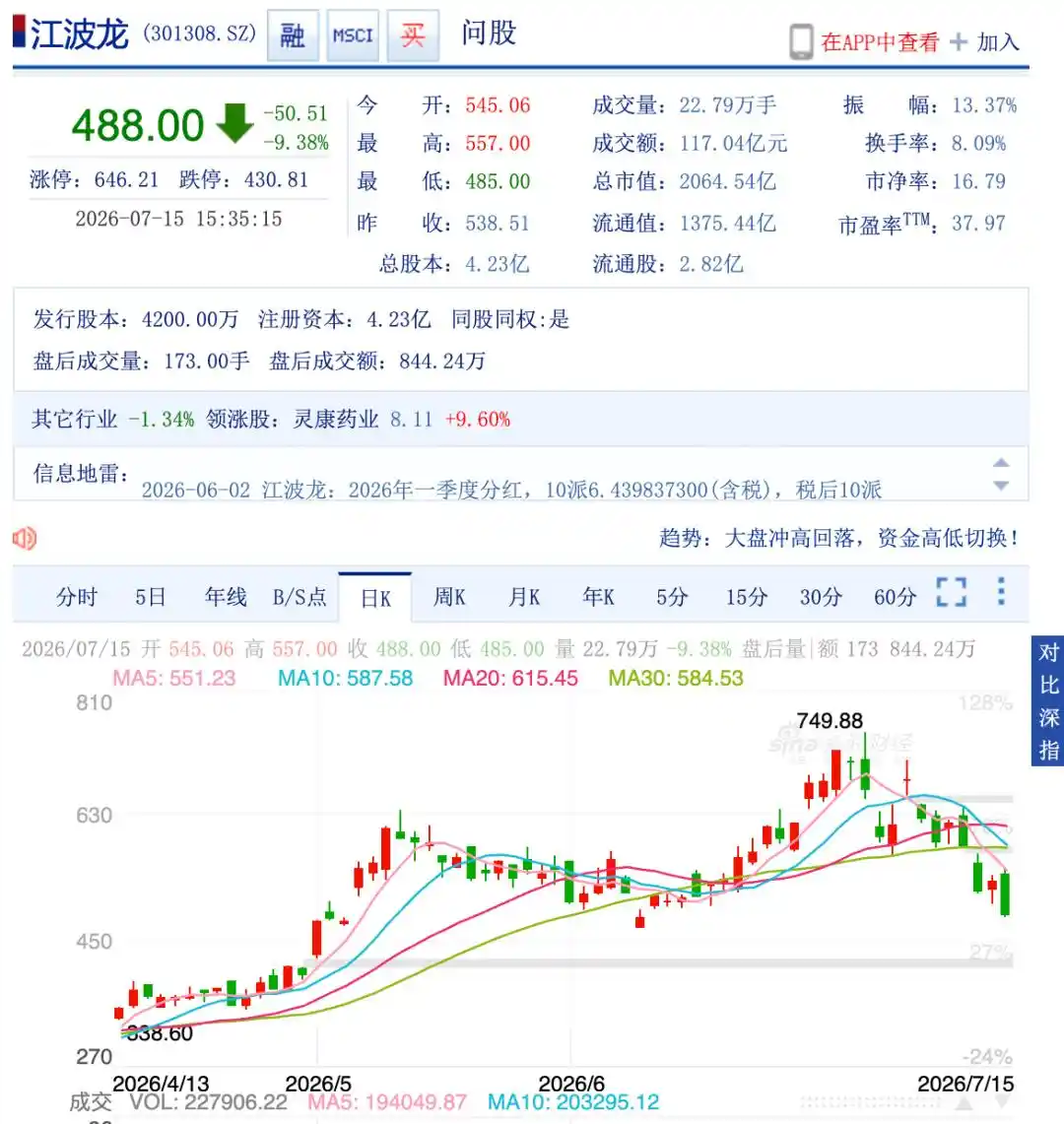Click the 2026/4/13 date axis label
Viewport: 1064px width, 1124px height.
[x=161, y=1084]
